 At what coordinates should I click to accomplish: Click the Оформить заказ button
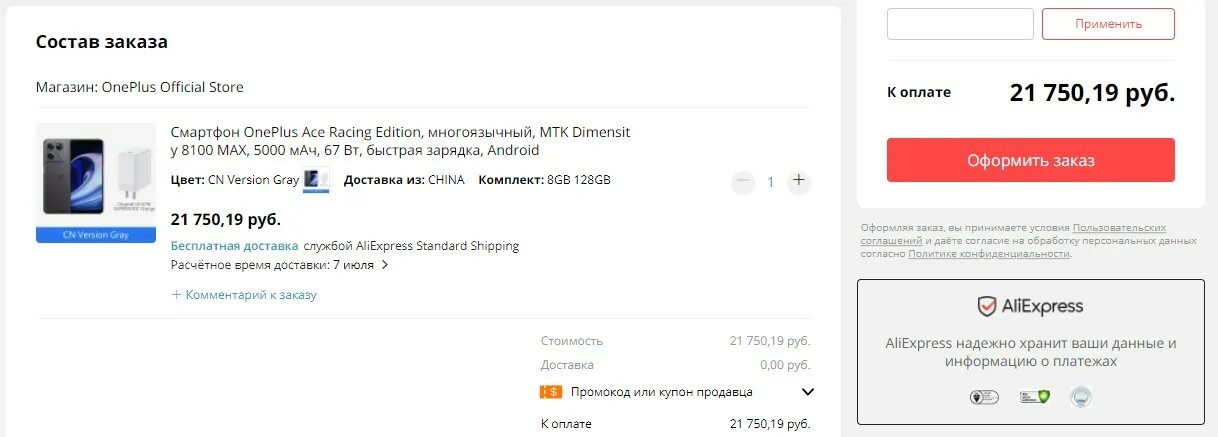[x=1030, y=160]
